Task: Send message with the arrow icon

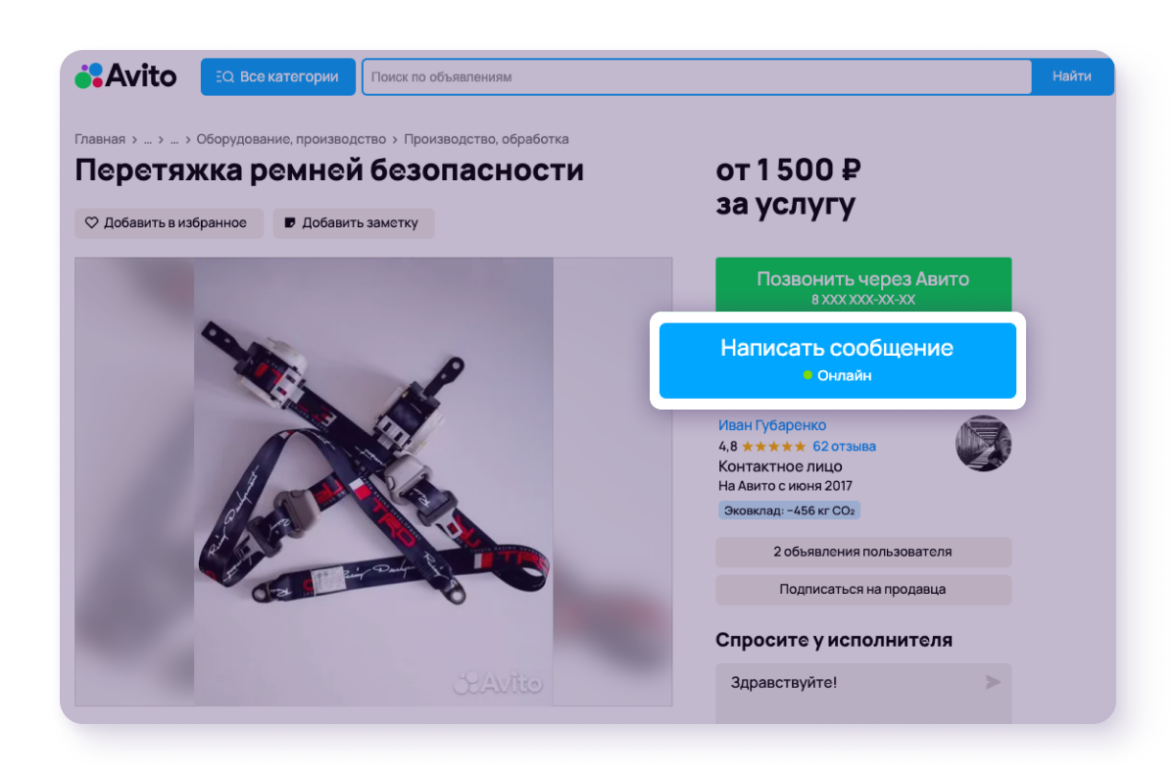Action: tap(992, 682)
